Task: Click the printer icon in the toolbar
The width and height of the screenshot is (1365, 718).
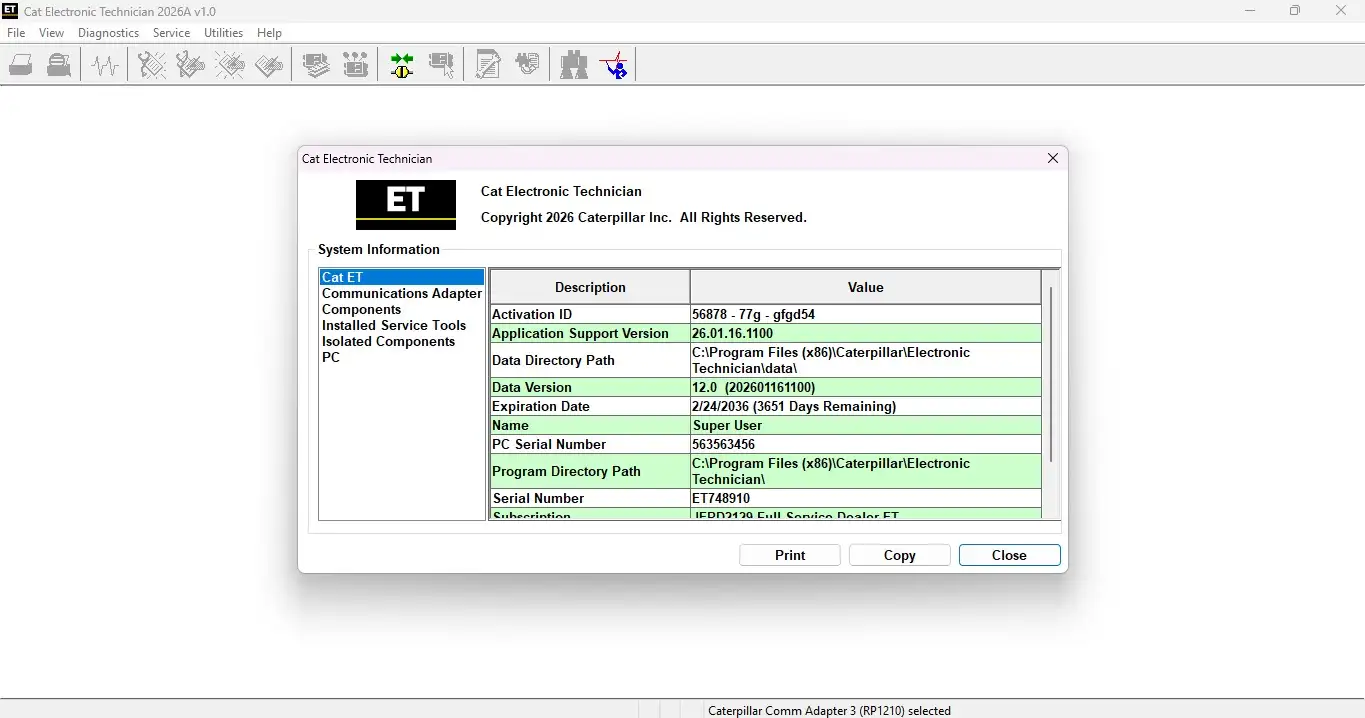Action: click(x=21, y=65)
